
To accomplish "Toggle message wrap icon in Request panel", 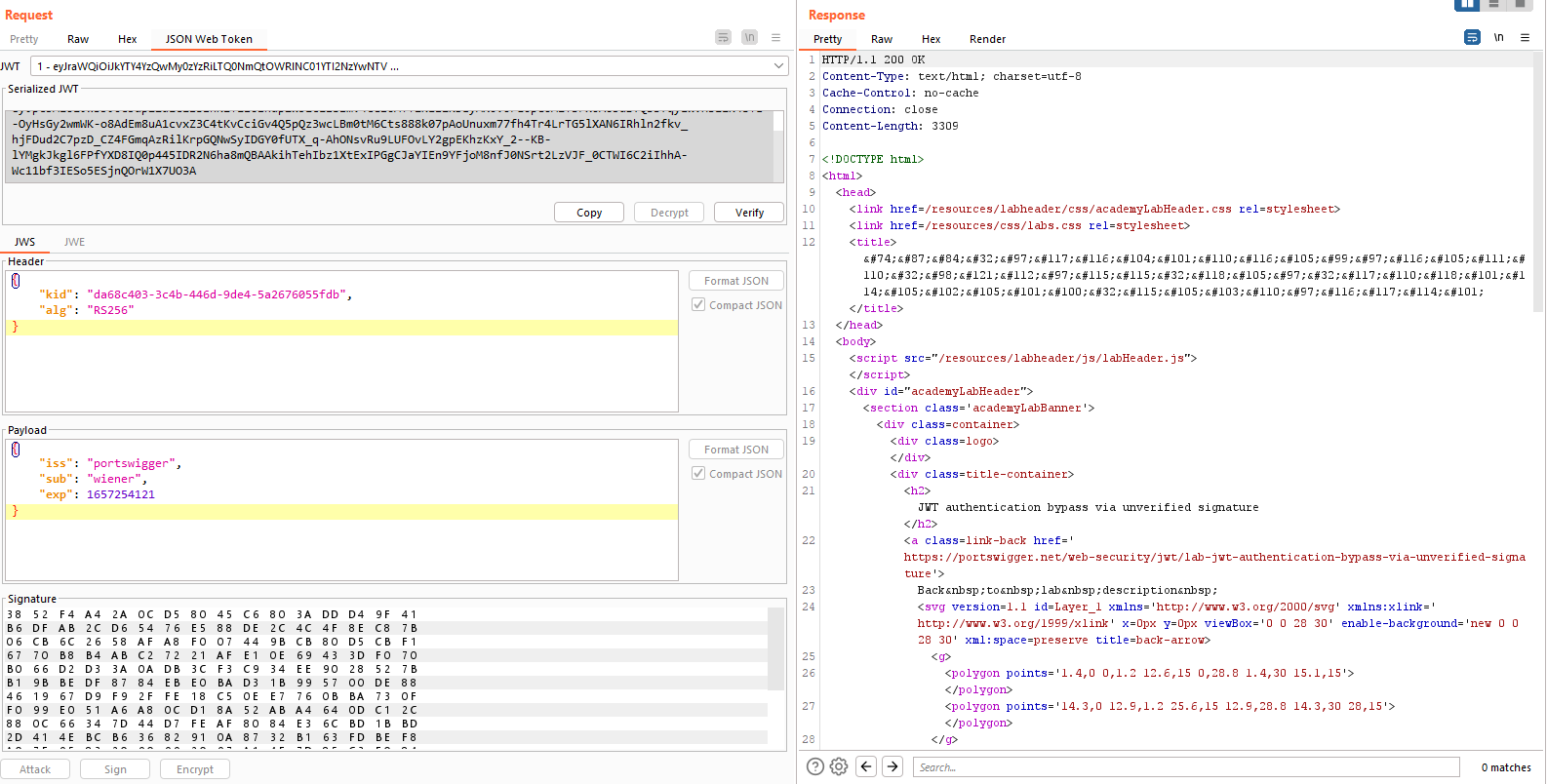I will pyautogui.click(x=723, y=37).
